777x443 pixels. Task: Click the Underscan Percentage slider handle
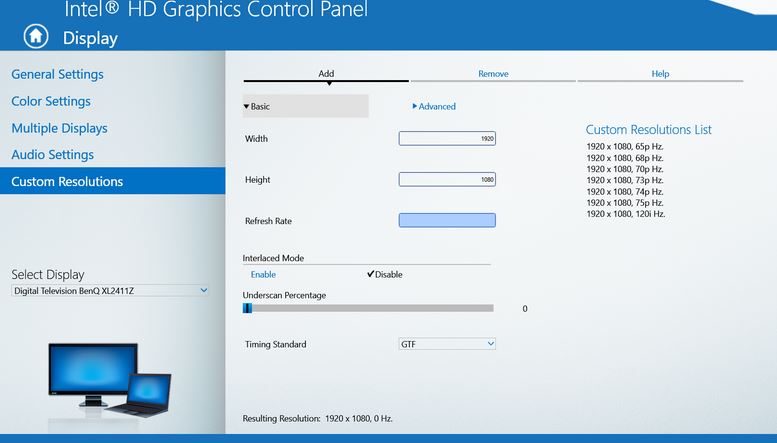click(247, 308)
